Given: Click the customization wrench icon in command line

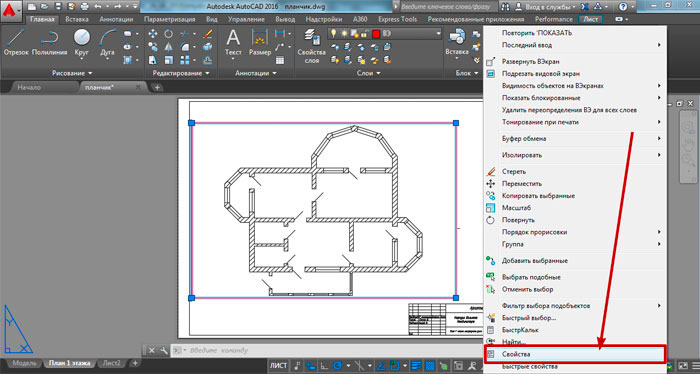Looking at the screenshot, I should (163, 350).
